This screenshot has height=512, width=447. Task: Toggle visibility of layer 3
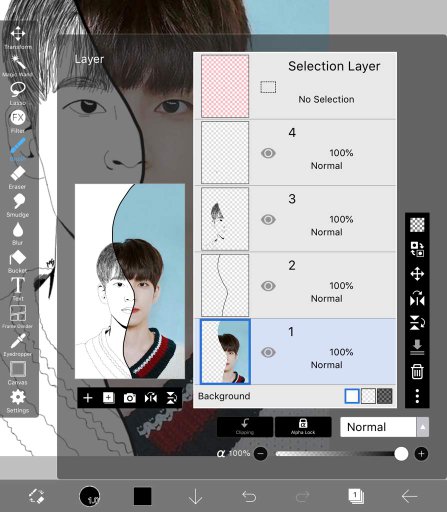268,219
